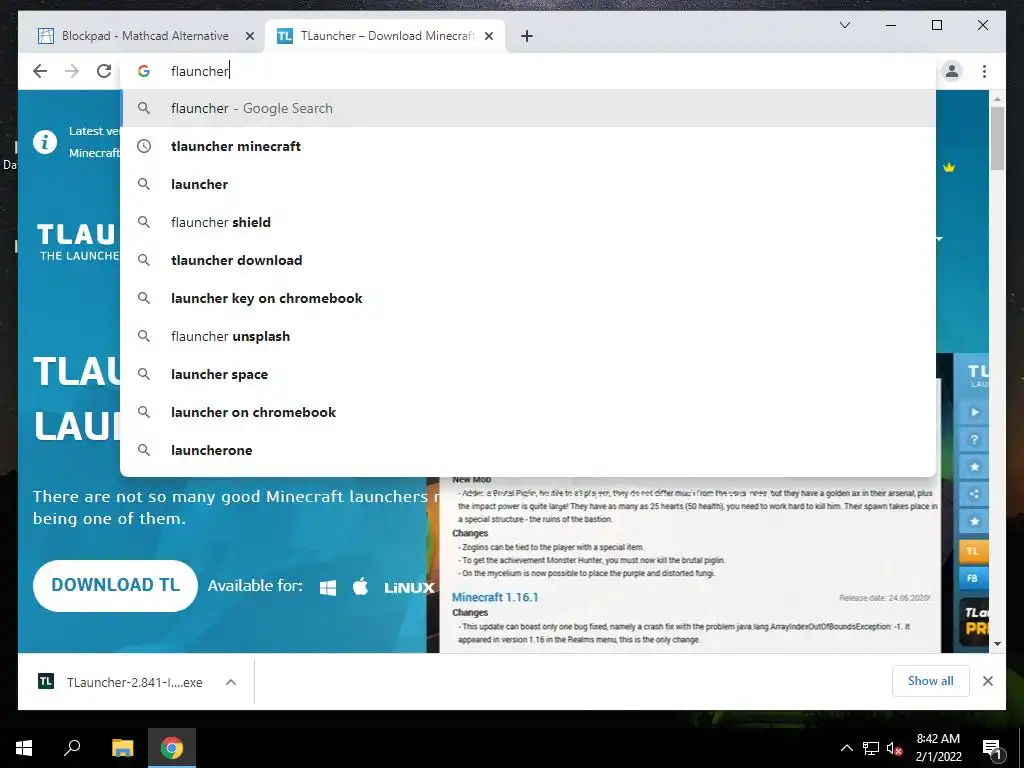Show hidden system tray icons
Viewport: 1024px width, 768px height.
pyautogui.click(x=846, y=748)
